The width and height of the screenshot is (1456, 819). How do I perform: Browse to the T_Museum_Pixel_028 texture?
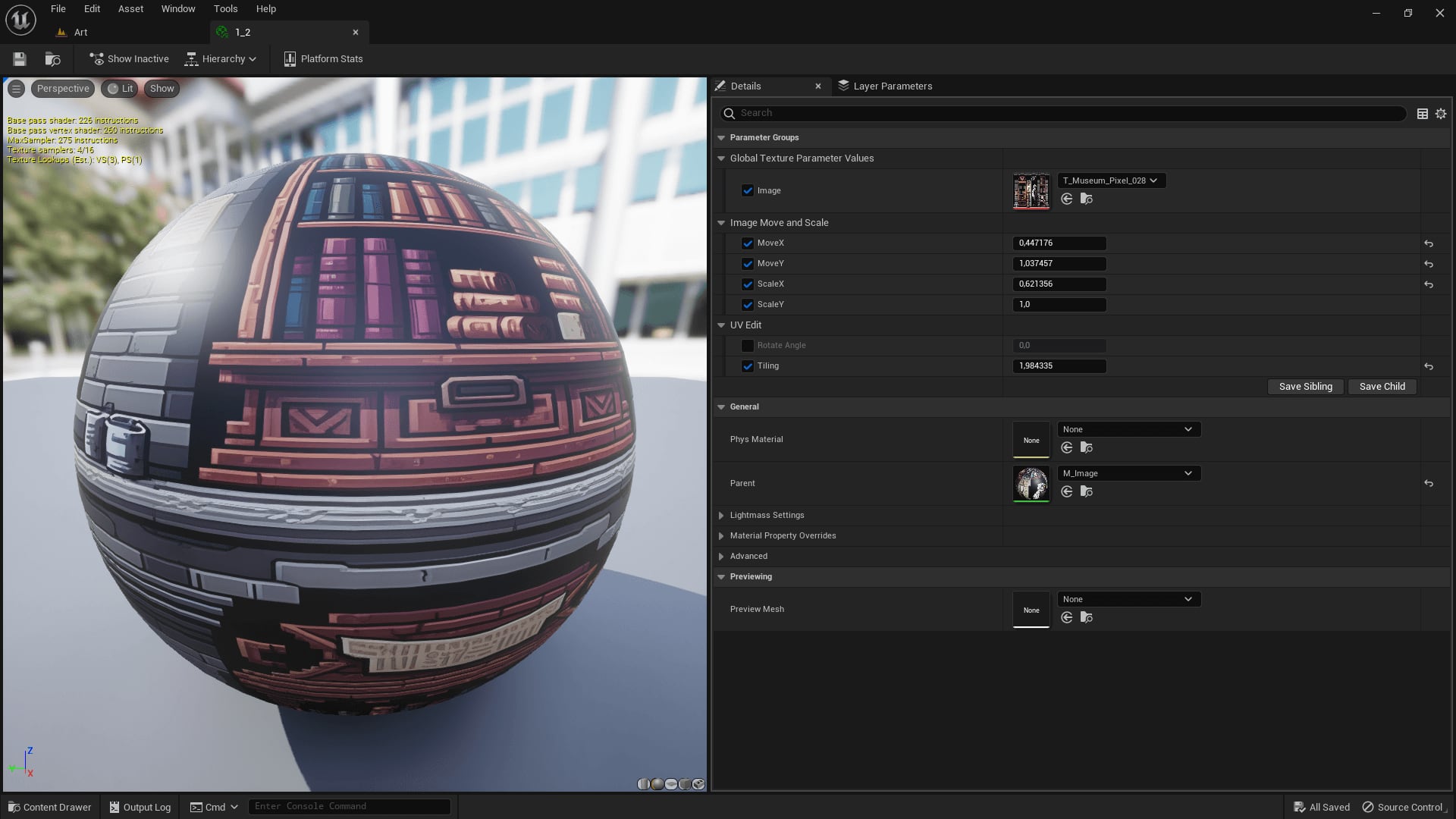click(x=1087, y=199)
